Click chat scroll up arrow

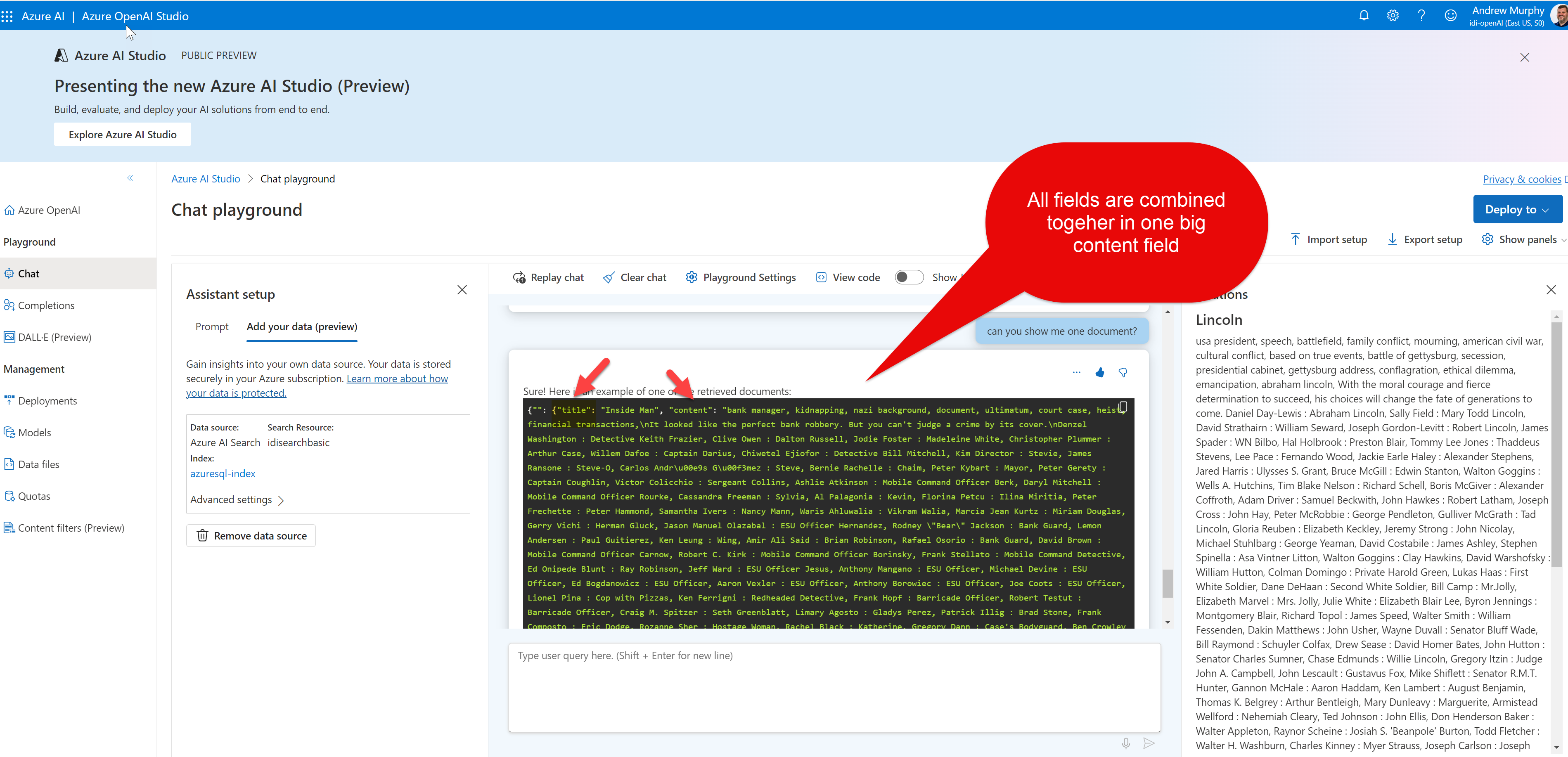pos(1168,312)
